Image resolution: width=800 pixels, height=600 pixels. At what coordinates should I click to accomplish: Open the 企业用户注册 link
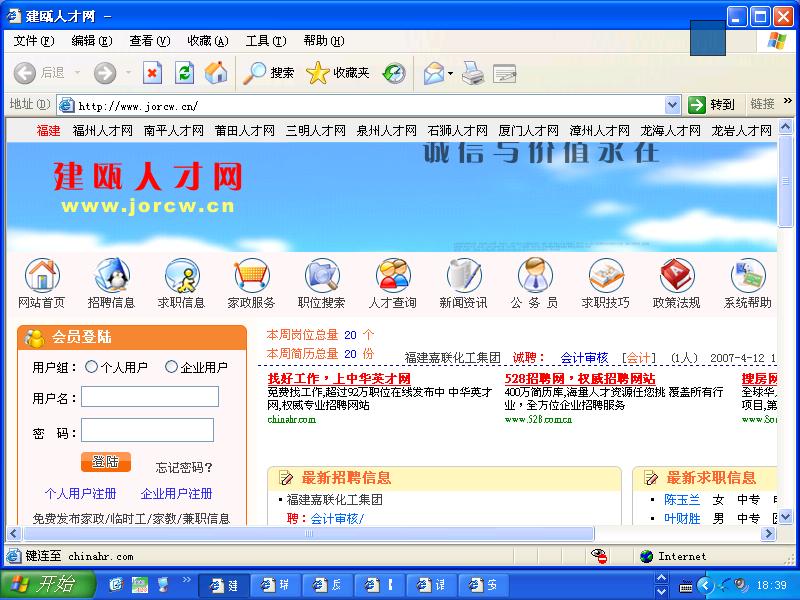pos(177,493)
